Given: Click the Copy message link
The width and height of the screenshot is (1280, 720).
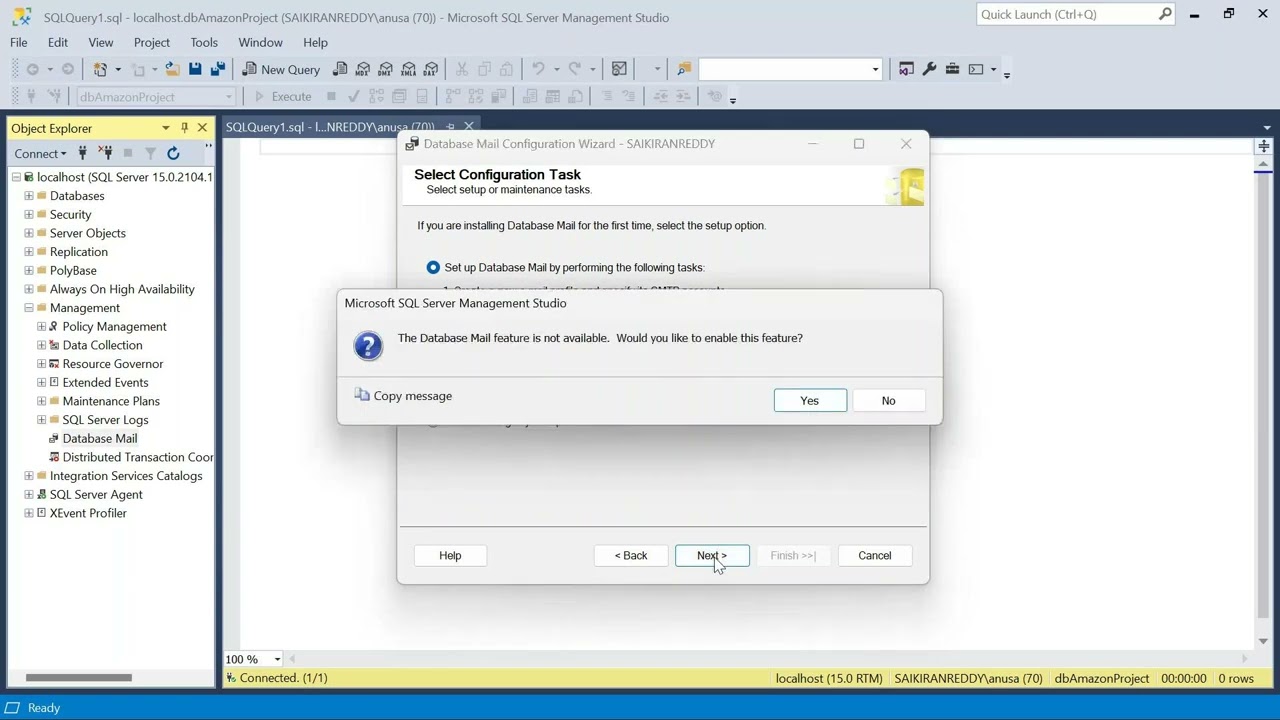Looking at the screenshot, I should click(x=413, y=396).
